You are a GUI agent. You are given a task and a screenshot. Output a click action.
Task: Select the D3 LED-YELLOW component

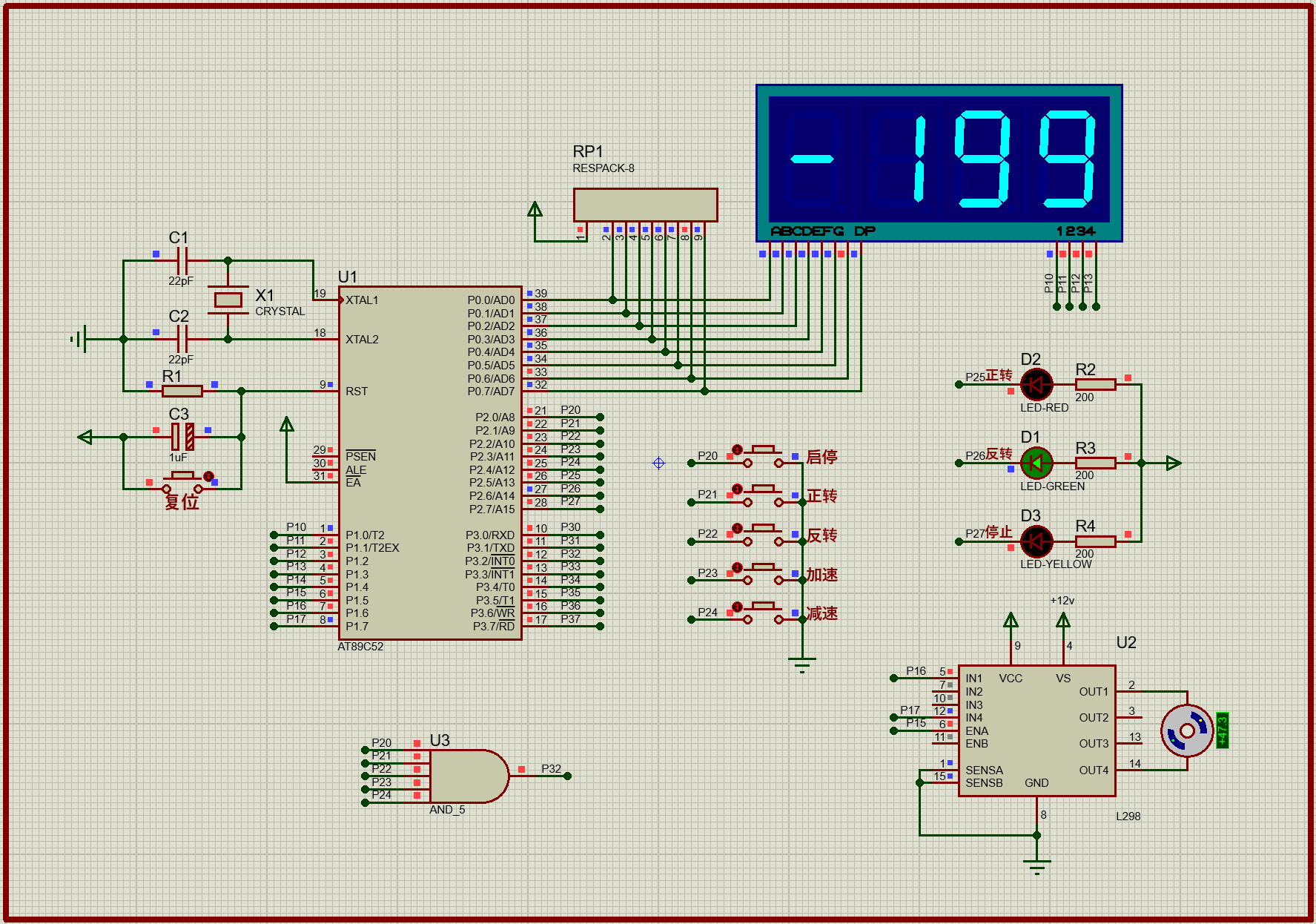click(1036, 541)
